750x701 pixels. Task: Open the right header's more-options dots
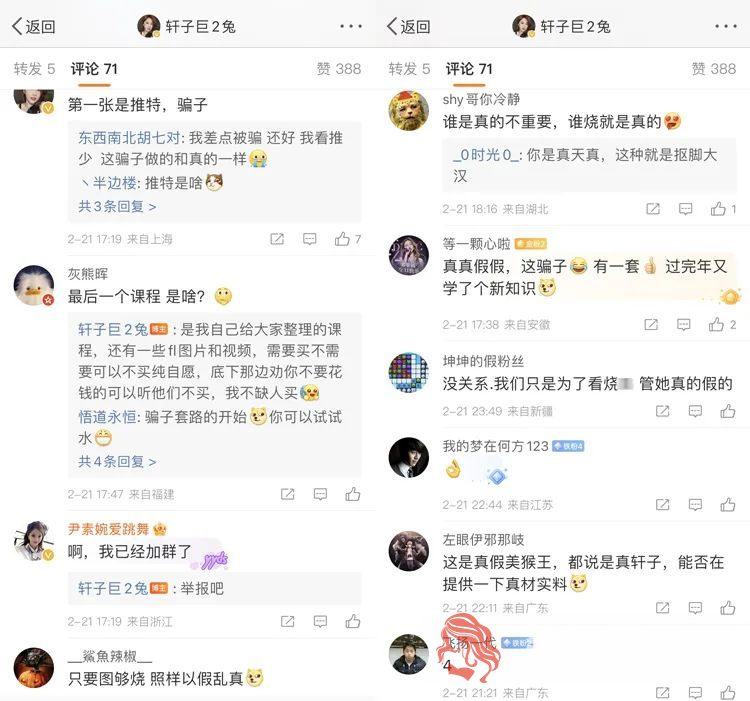726,26
